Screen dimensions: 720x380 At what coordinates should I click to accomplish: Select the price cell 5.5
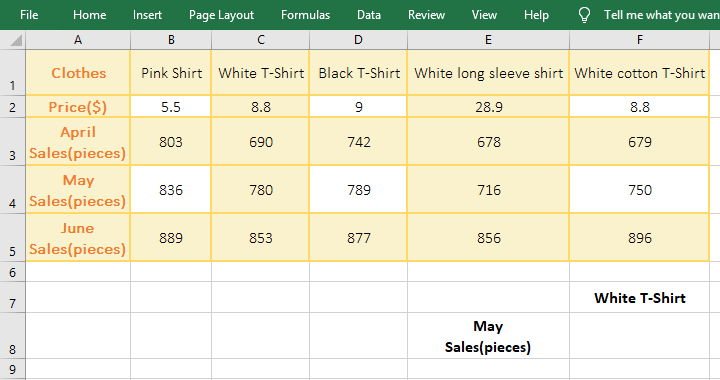coord(171,106)
